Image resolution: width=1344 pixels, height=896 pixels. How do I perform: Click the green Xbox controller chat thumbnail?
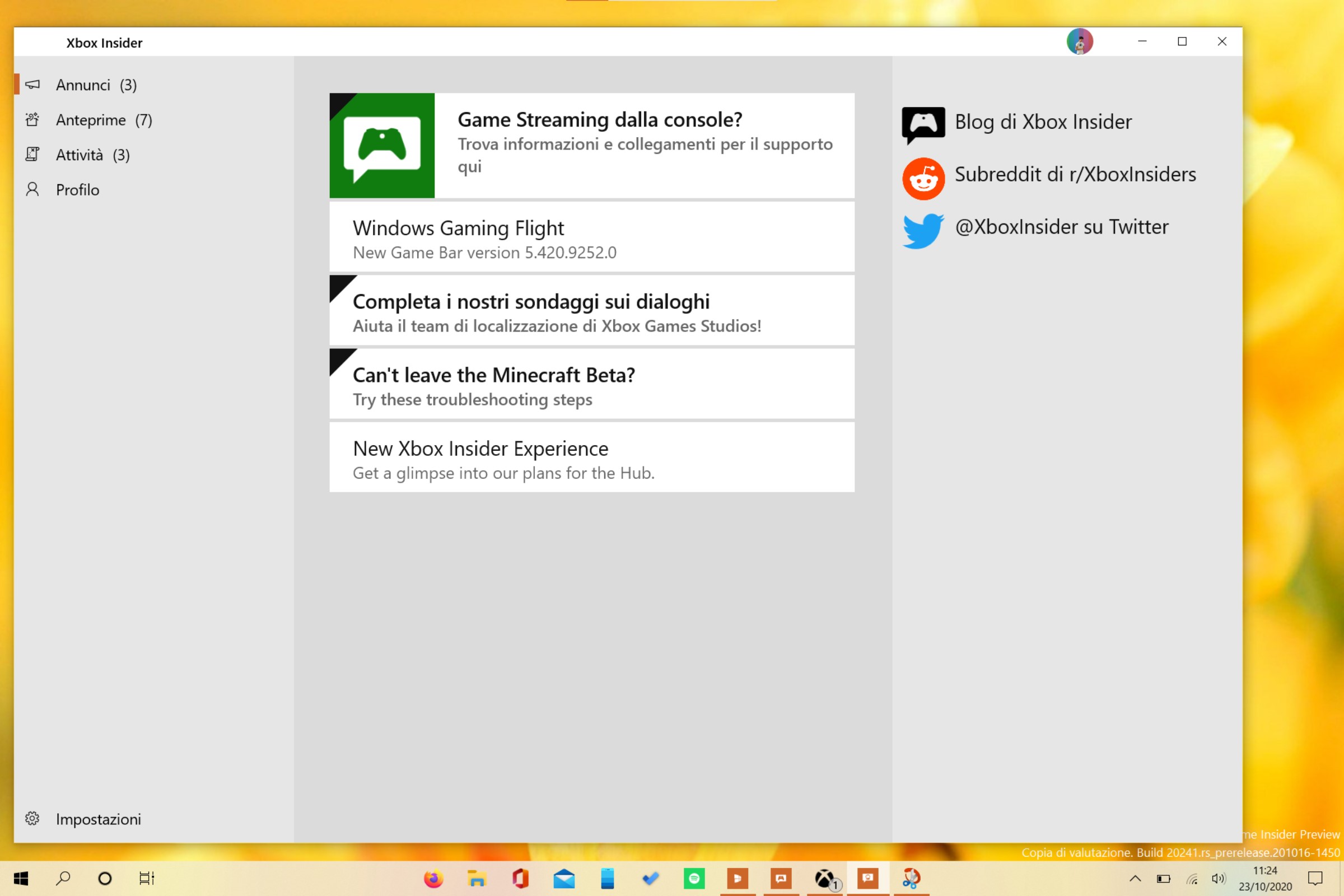tap(382, 146)
